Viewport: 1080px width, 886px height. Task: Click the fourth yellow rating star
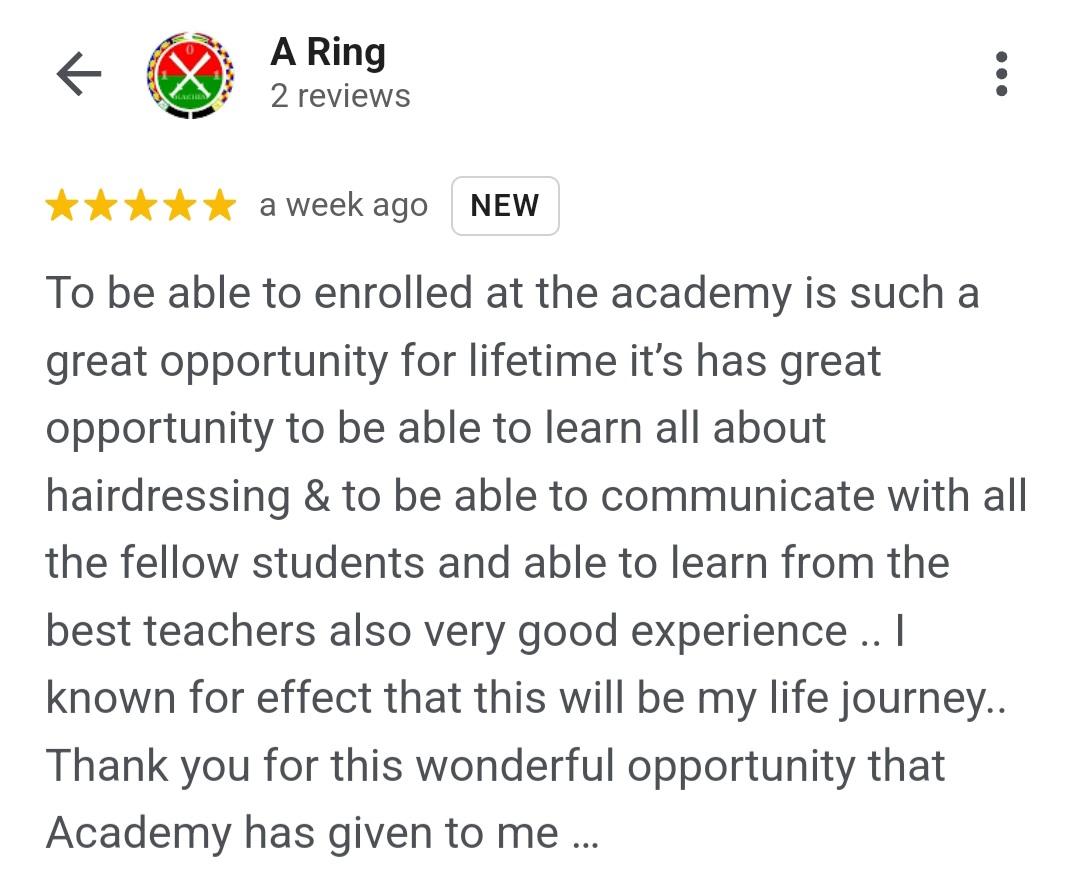click(x=180, y=205)
